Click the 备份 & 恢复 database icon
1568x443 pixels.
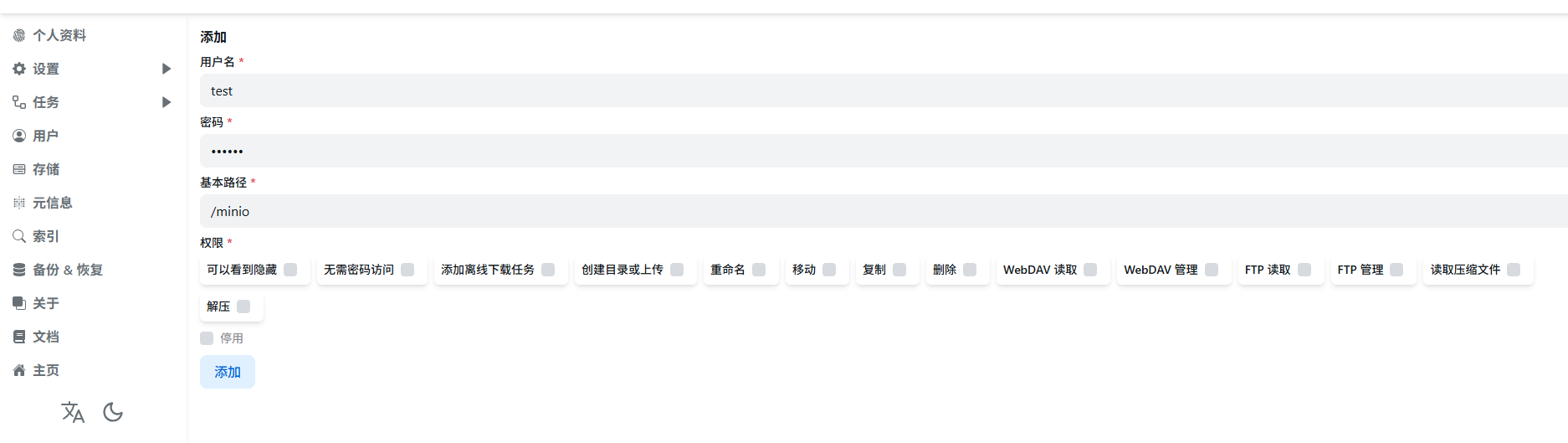[x=19, y=270]
